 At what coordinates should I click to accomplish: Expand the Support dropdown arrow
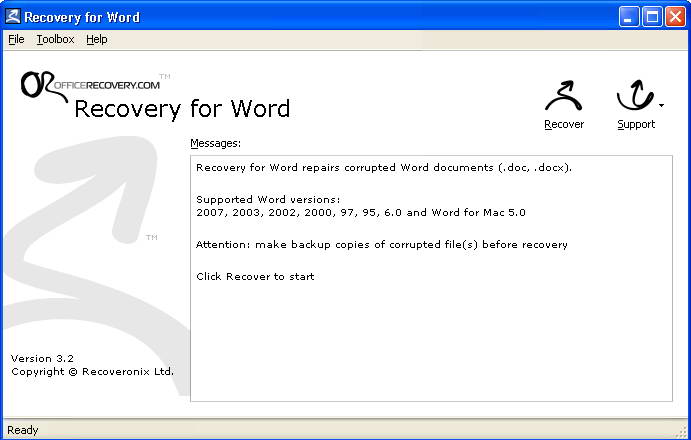tap(661, 105)
